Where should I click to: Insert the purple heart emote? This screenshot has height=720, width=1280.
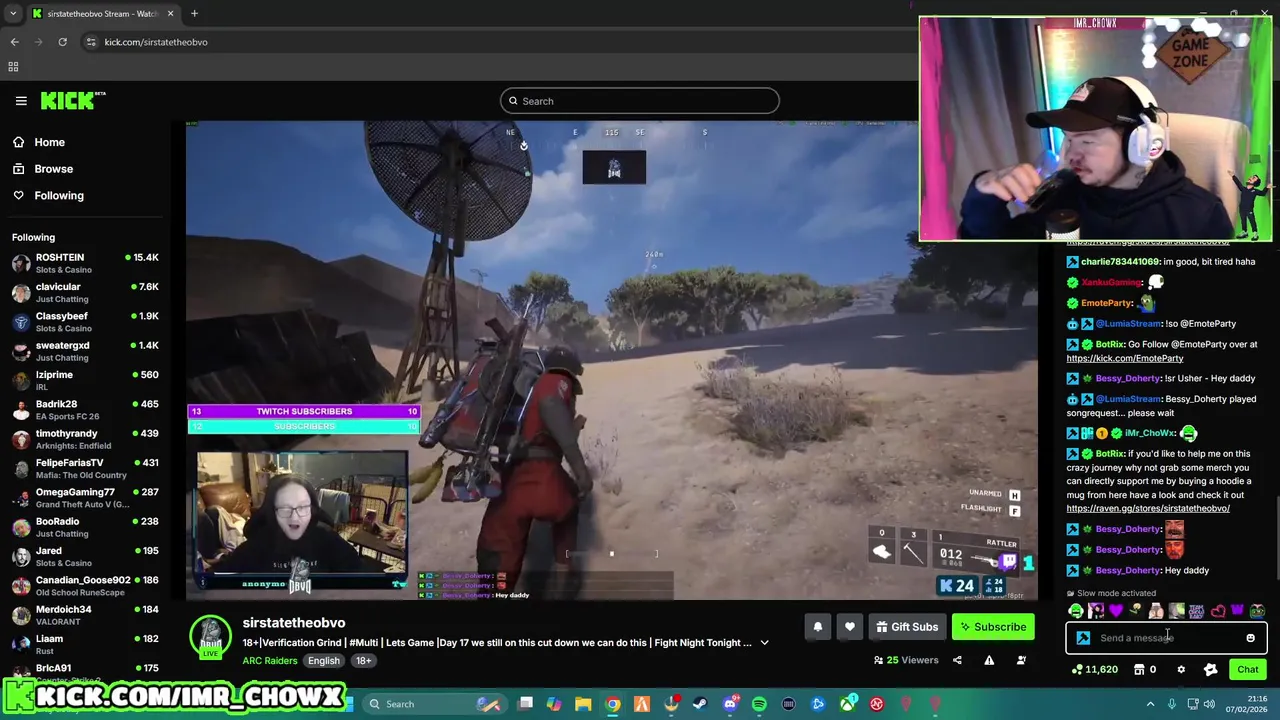[x=1116, y=611]
